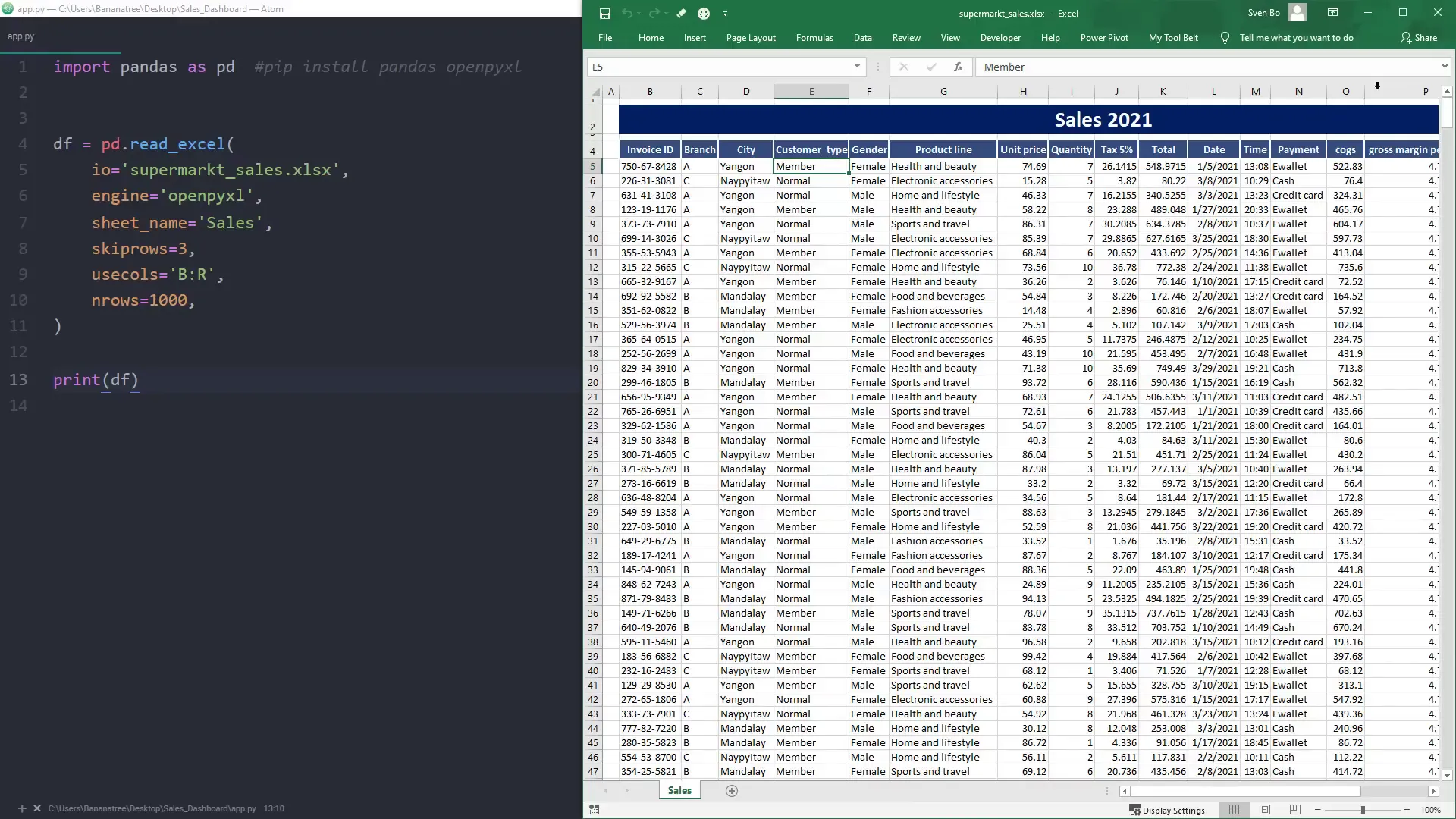The width and height of the screenshot is (1456, 819).
Task: Open the Name Box dropdown
Action: (857, 67)
